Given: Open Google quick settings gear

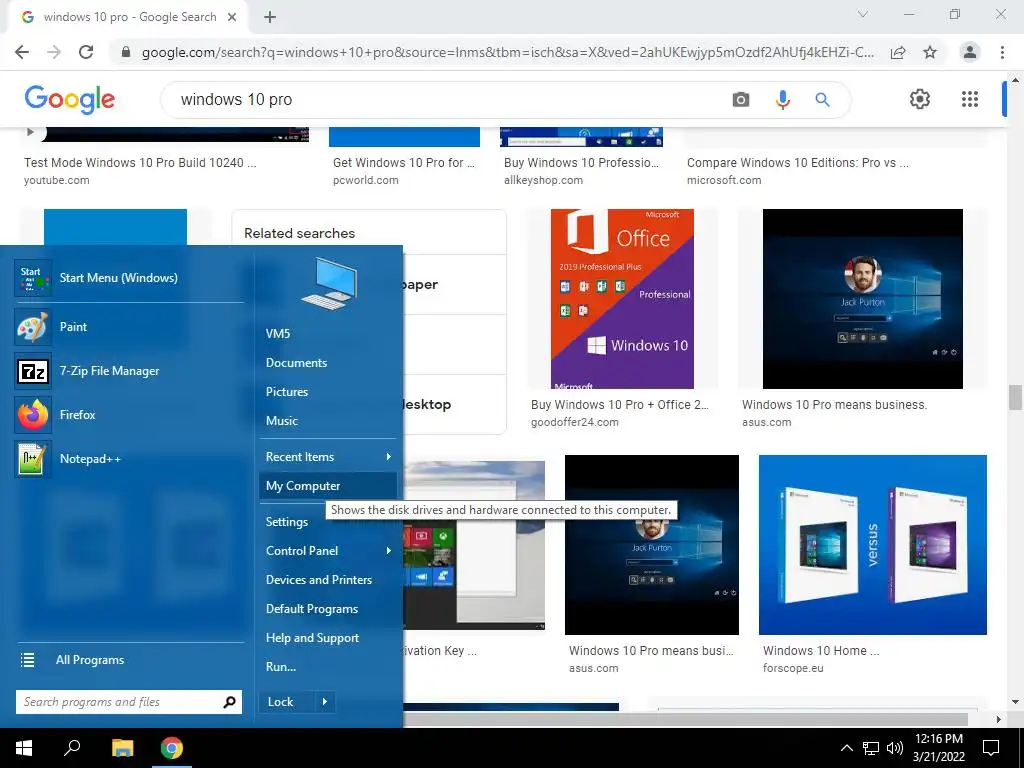Looking at the screenshot, I should pos(920,99).
